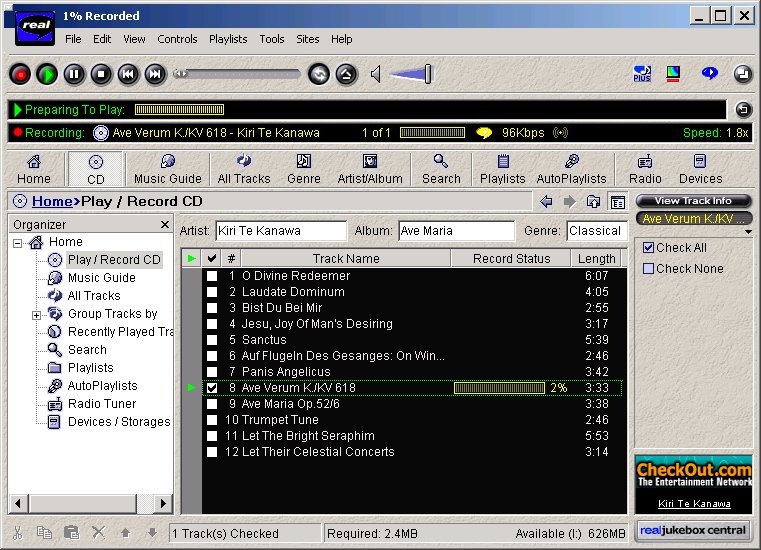Open the Controls menu
Screen dimensions: 761x550
177,39
